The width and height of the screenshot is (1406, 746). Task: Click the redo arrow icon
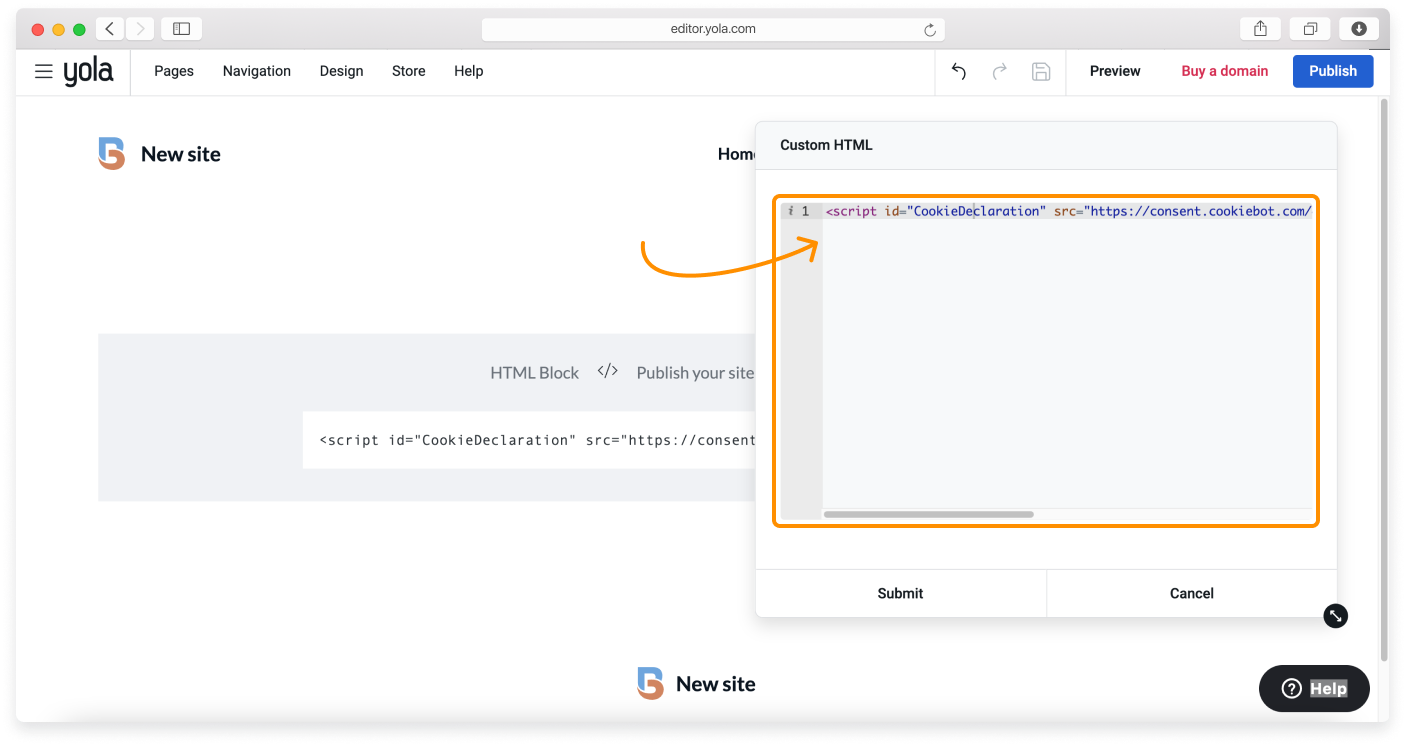999,71
